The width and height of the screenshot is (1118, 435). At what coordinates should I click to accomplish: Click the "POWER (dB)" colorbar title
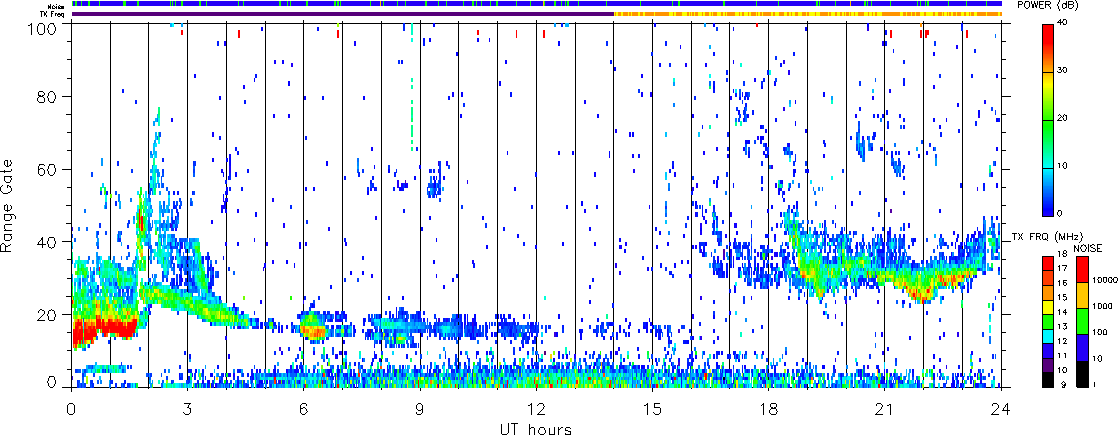click(1049, 6)
